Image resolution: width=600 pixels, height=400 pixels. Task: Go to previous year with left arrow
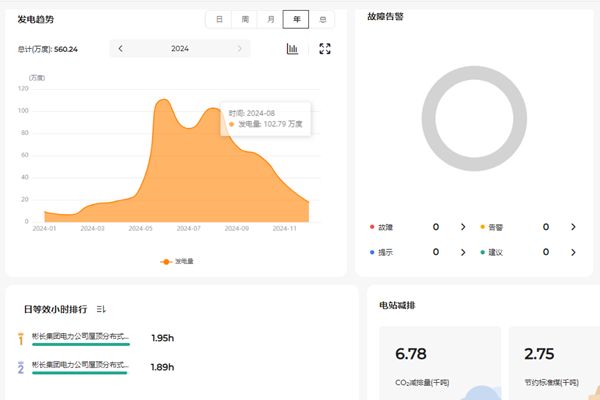121,48
